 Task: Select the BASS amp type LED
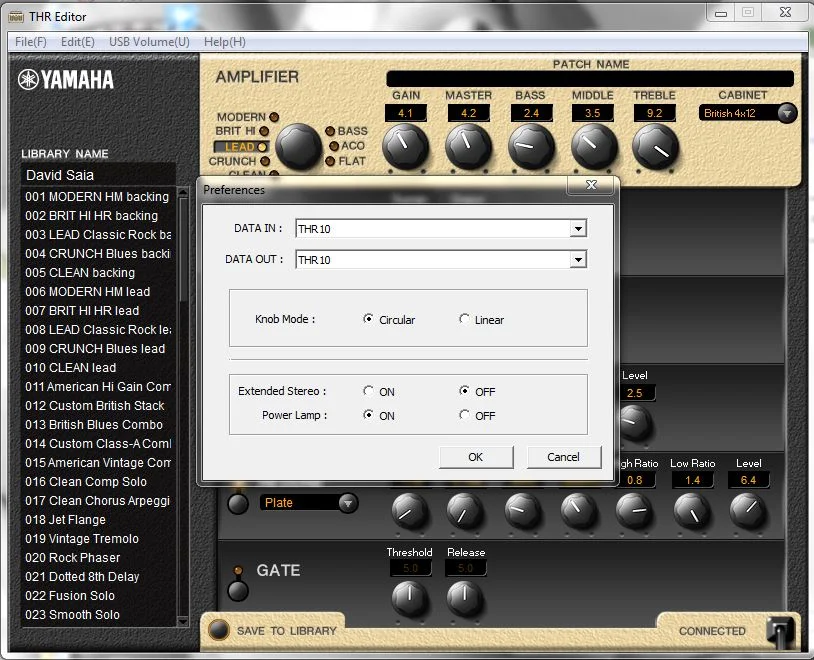tap(331, 131)
